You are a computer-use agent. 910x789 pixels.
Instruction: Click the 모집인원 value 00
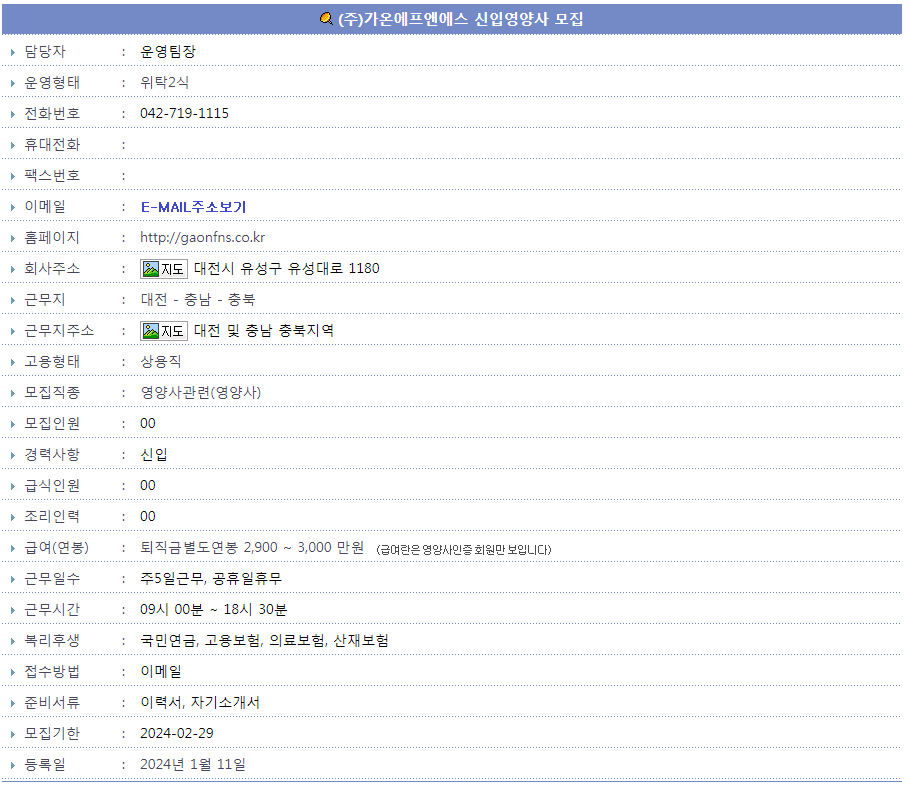click(x=148, y=424)
